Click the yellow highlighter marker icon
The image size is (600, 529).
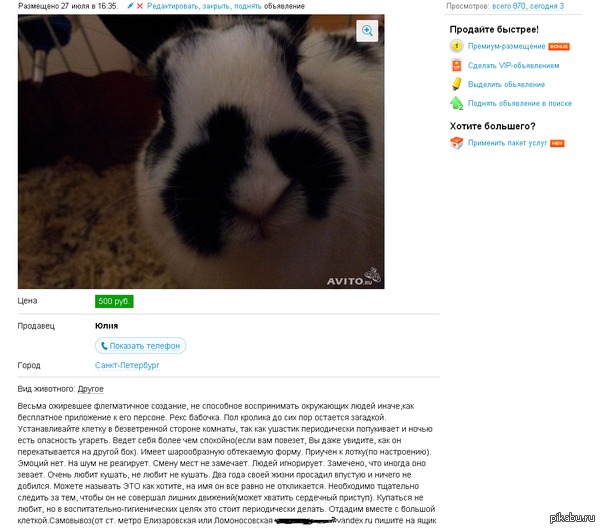[x=456, y=84]
